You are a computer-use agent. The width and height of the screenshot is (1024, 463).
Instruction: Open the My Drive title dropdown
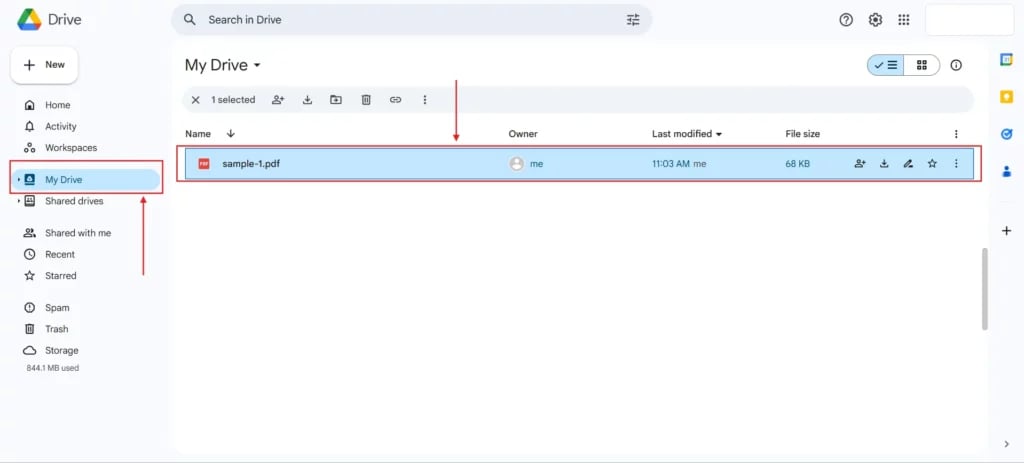coord(257,66)
